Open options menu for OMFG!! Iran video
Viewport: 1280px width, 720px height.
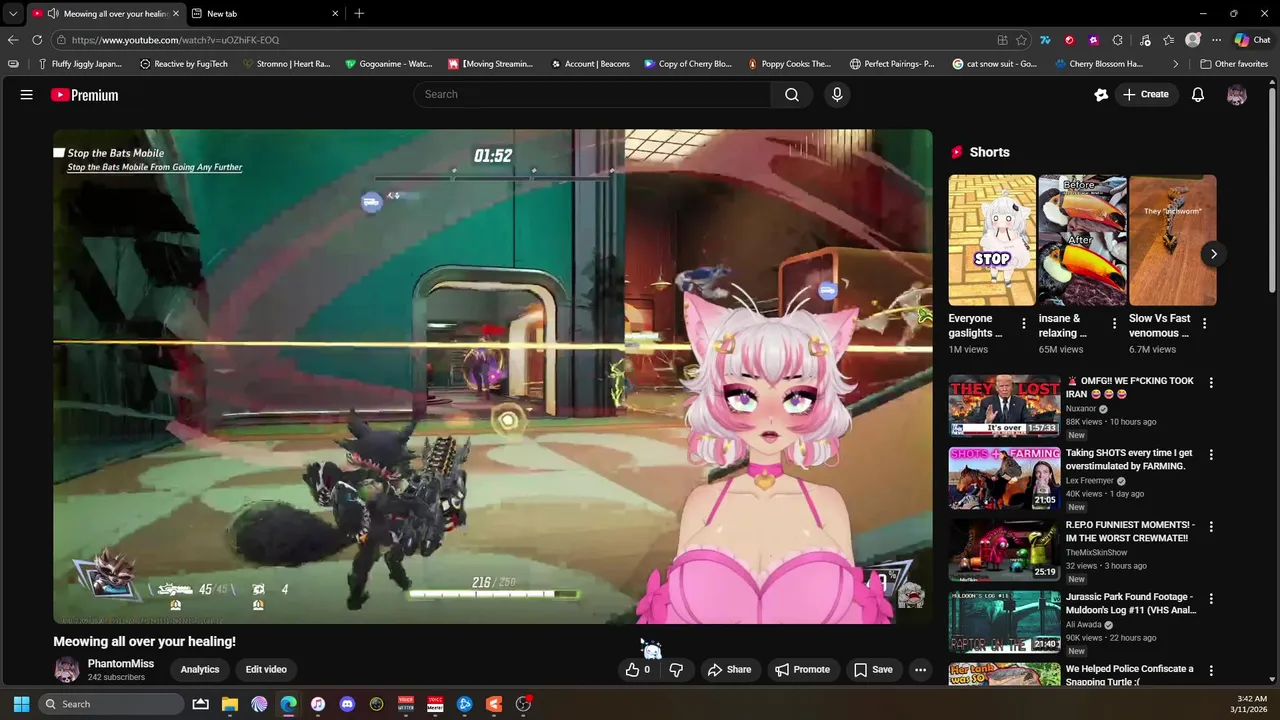coord(1211,383)
